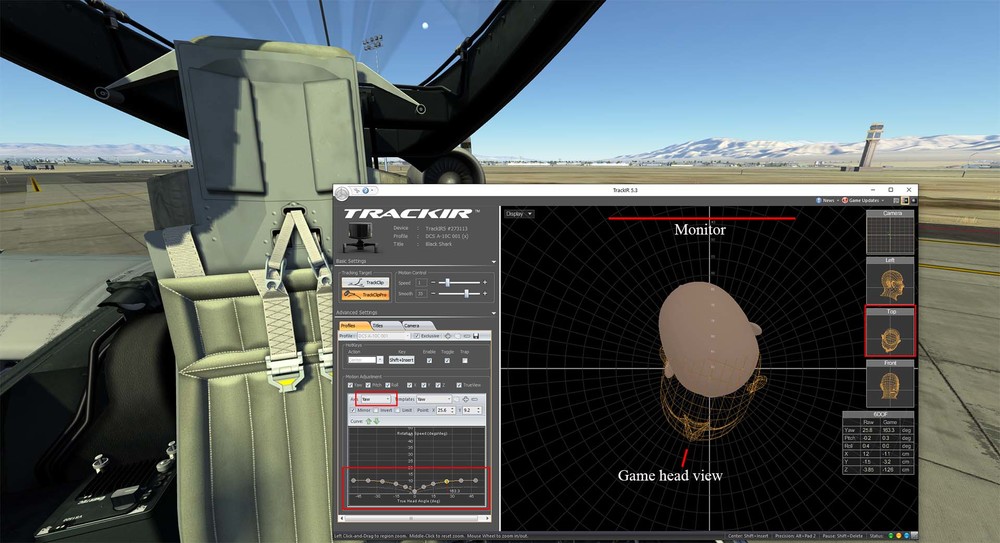The width and height of the screenshot is (1000, 543).
Task: Uncheck the Roll motion checkbox
Action: (x=388, y=385)
